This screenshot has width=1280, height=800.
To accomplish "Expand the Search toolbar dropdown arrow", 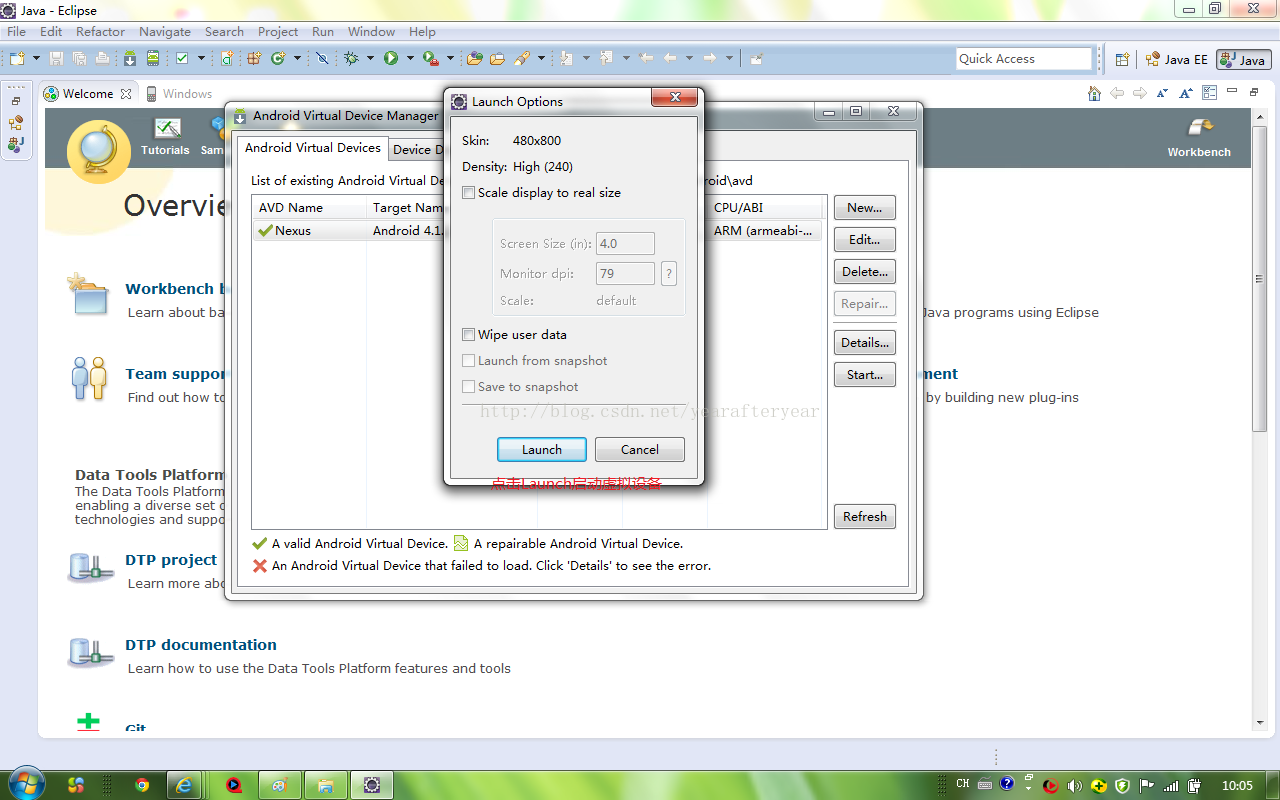I will pyautogui.click(x=541, y=58).
